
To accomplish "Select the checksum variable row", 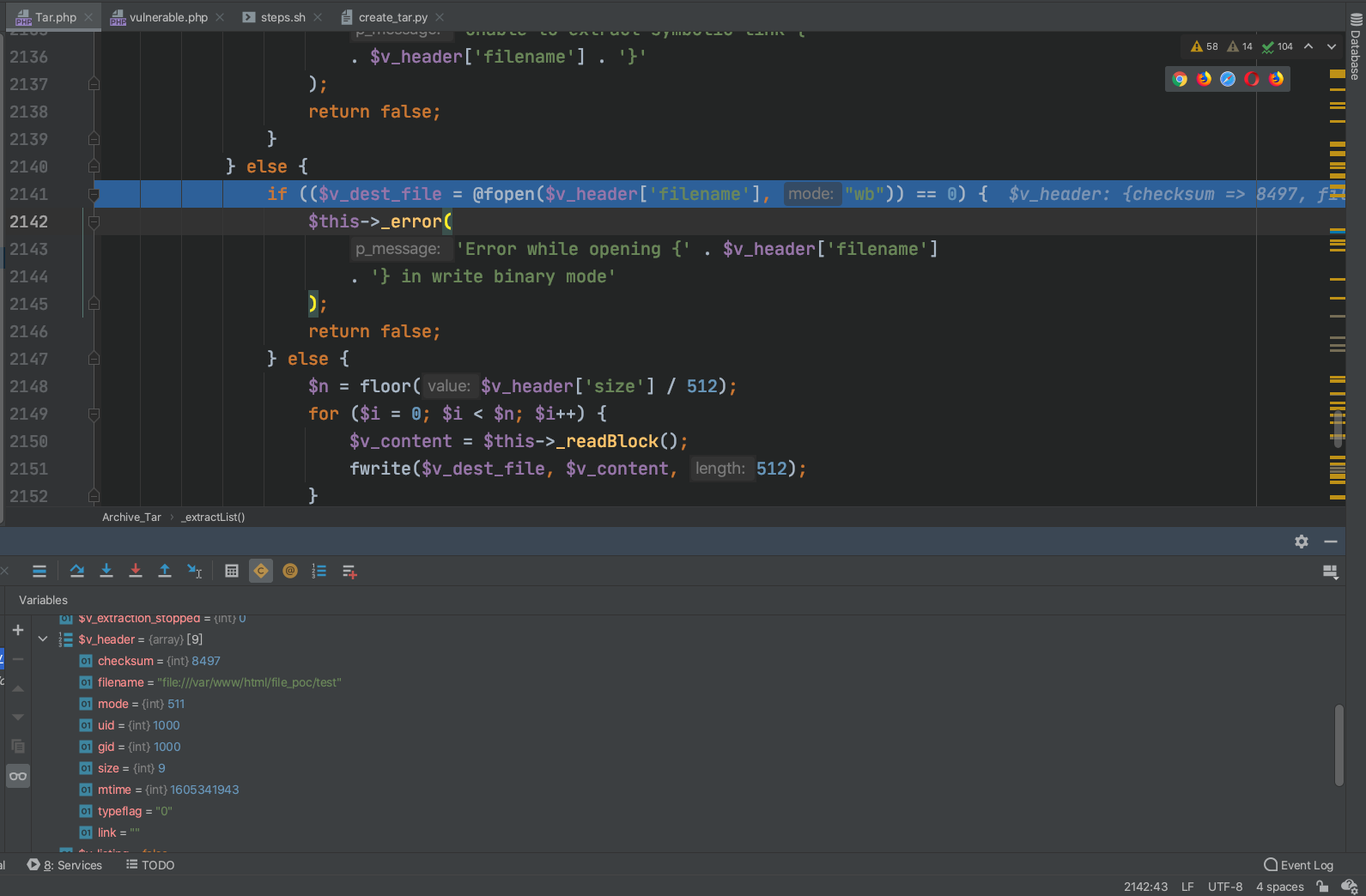I will click(x=687, y=661).
